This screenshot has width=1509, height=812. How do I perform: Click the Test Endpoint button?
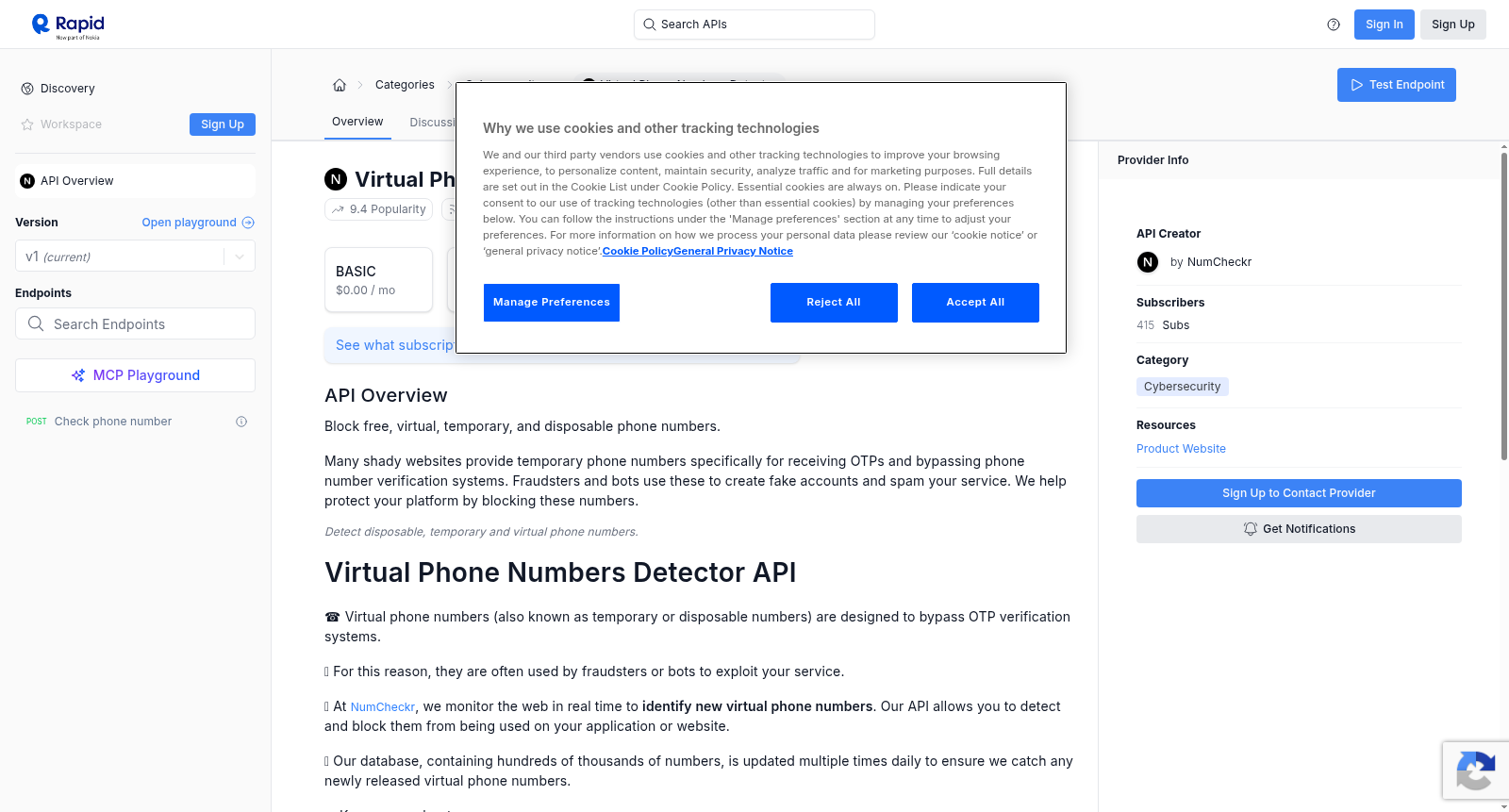click(1397, 85)
